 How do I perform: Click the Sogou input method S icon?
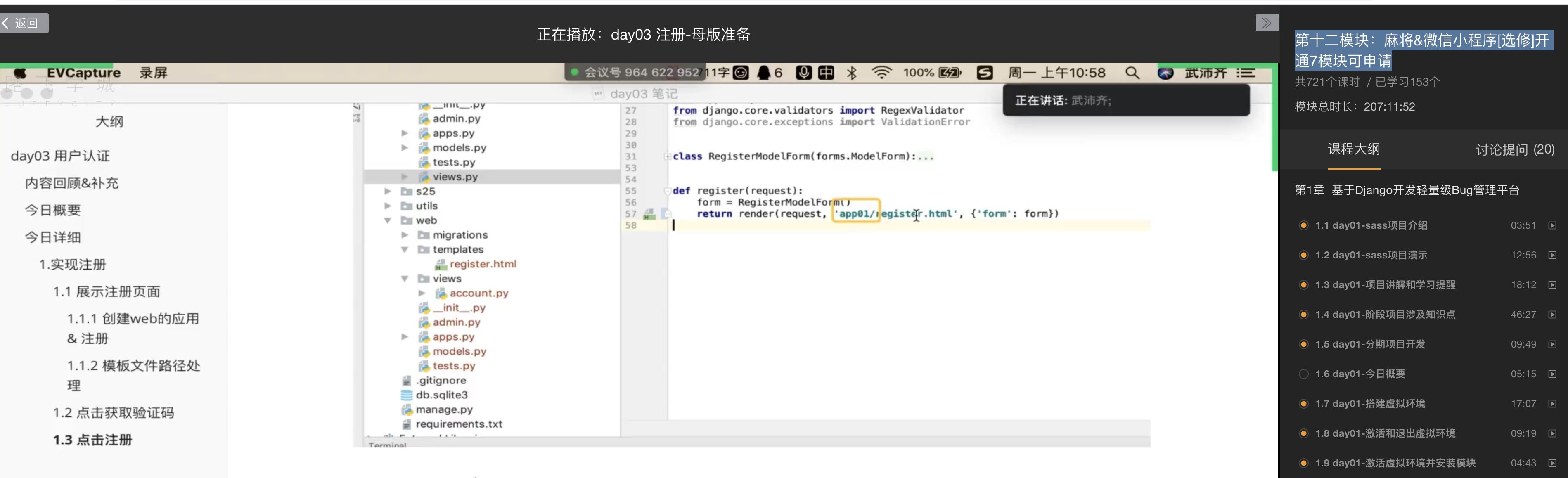pos(984,73)
